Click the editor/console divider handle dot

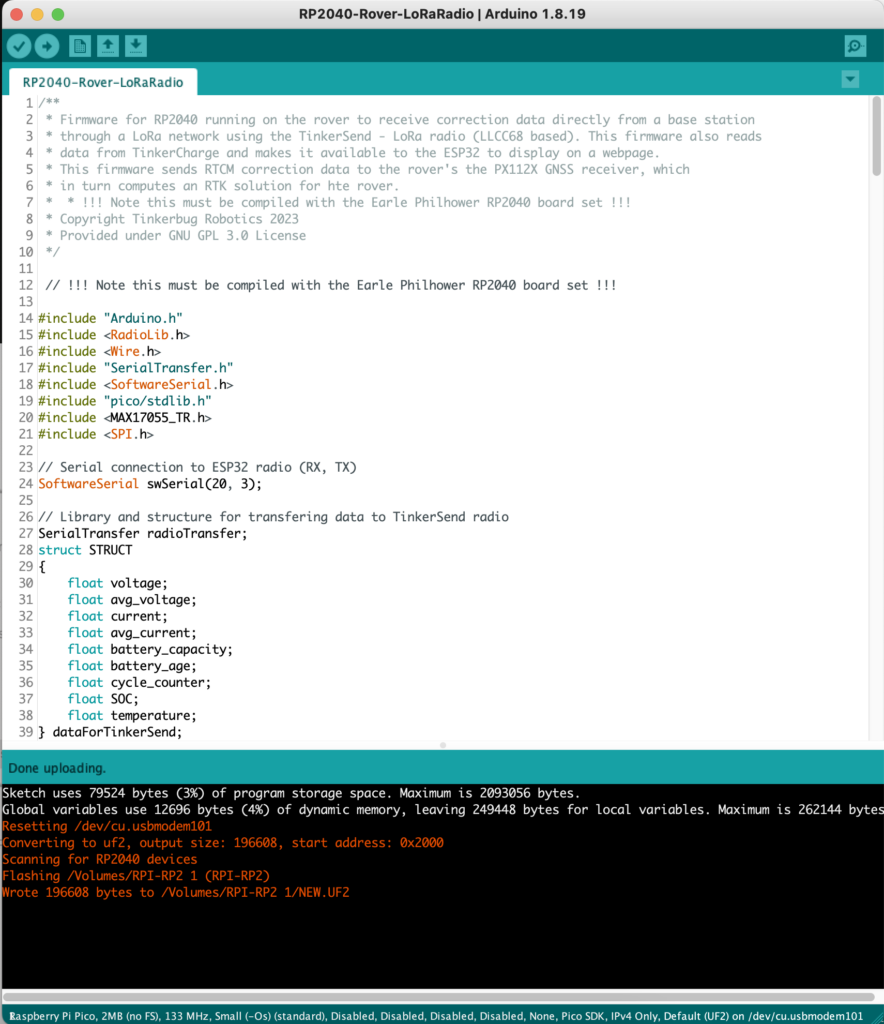[x=443, y=745]
